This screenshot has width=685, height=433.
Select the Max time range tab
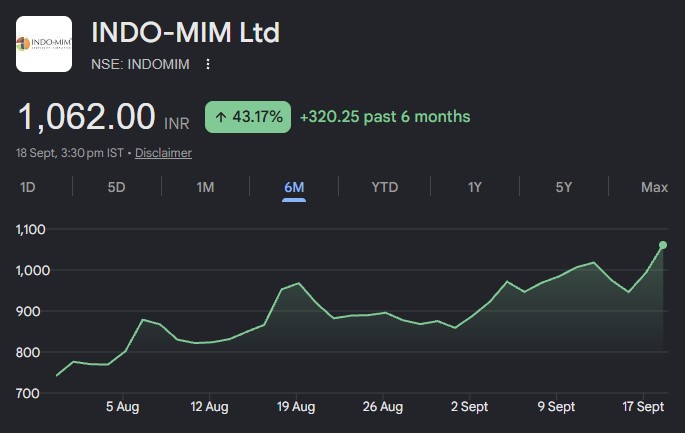point(654,187)
